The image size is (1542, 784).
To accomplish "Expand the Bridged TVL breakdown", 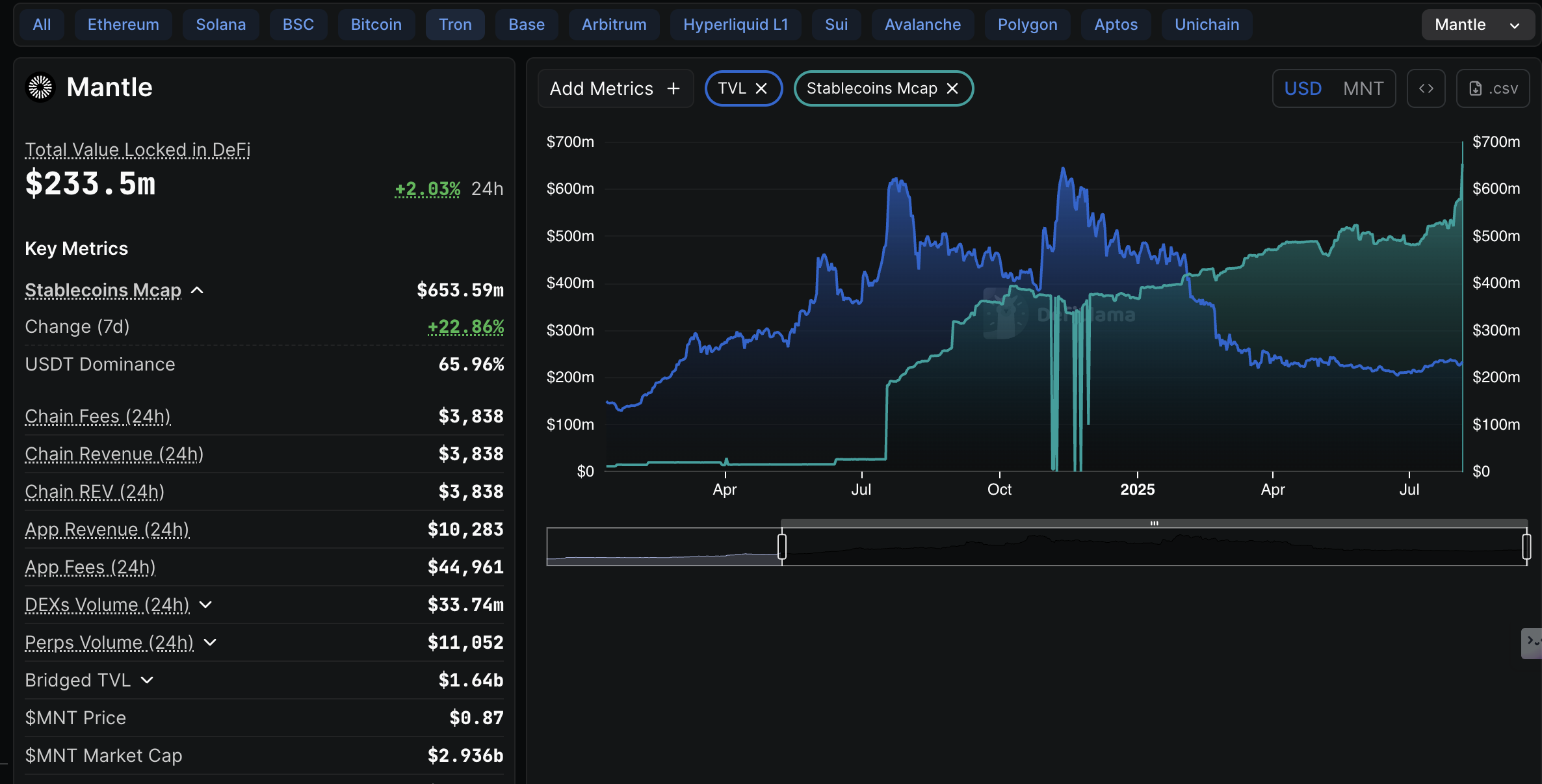I will tap(148, 681).
